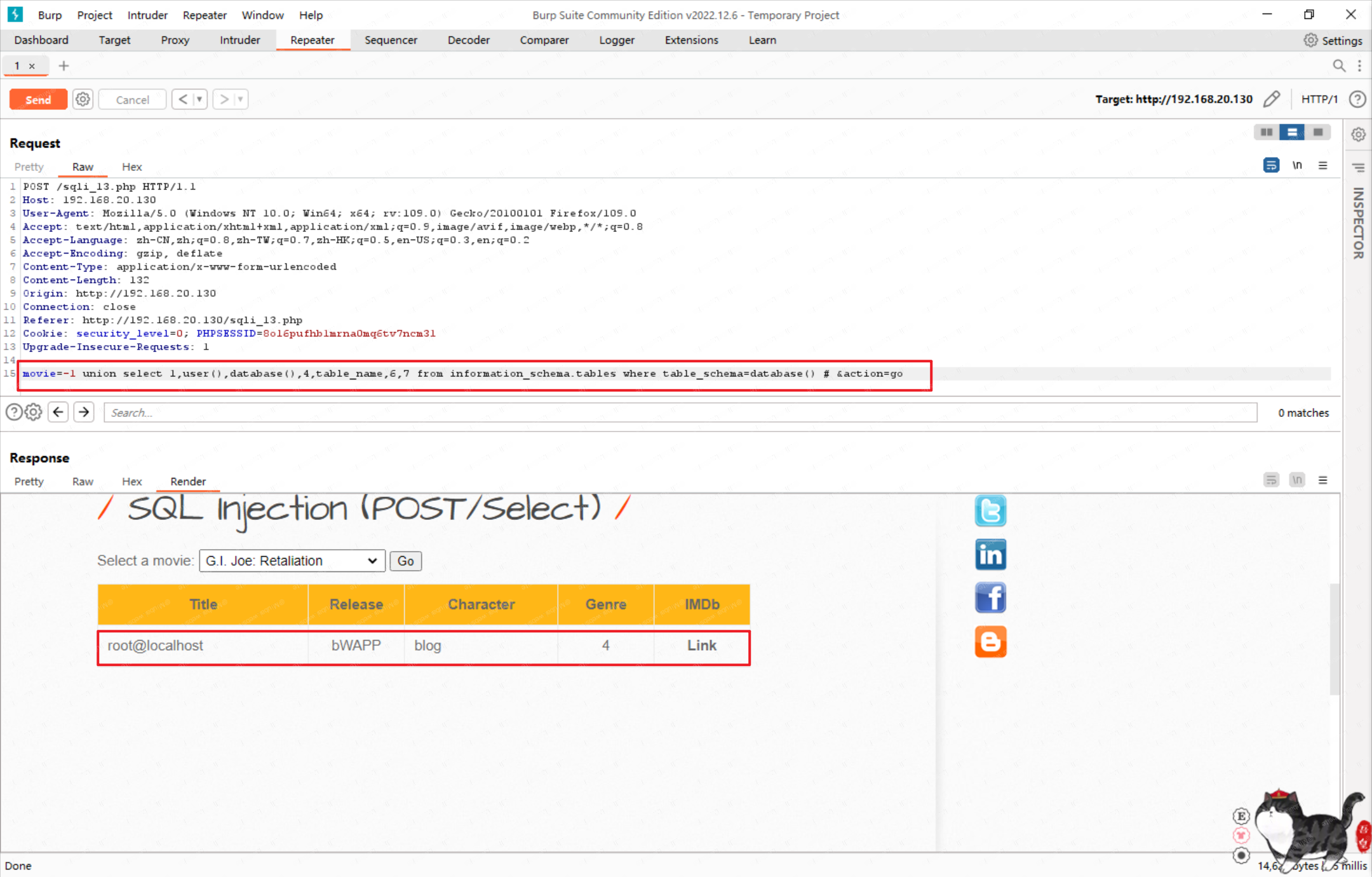Viewport: 1372px width, 877px height.
Task: Open search settings gear icon
Action: point(34,412)
